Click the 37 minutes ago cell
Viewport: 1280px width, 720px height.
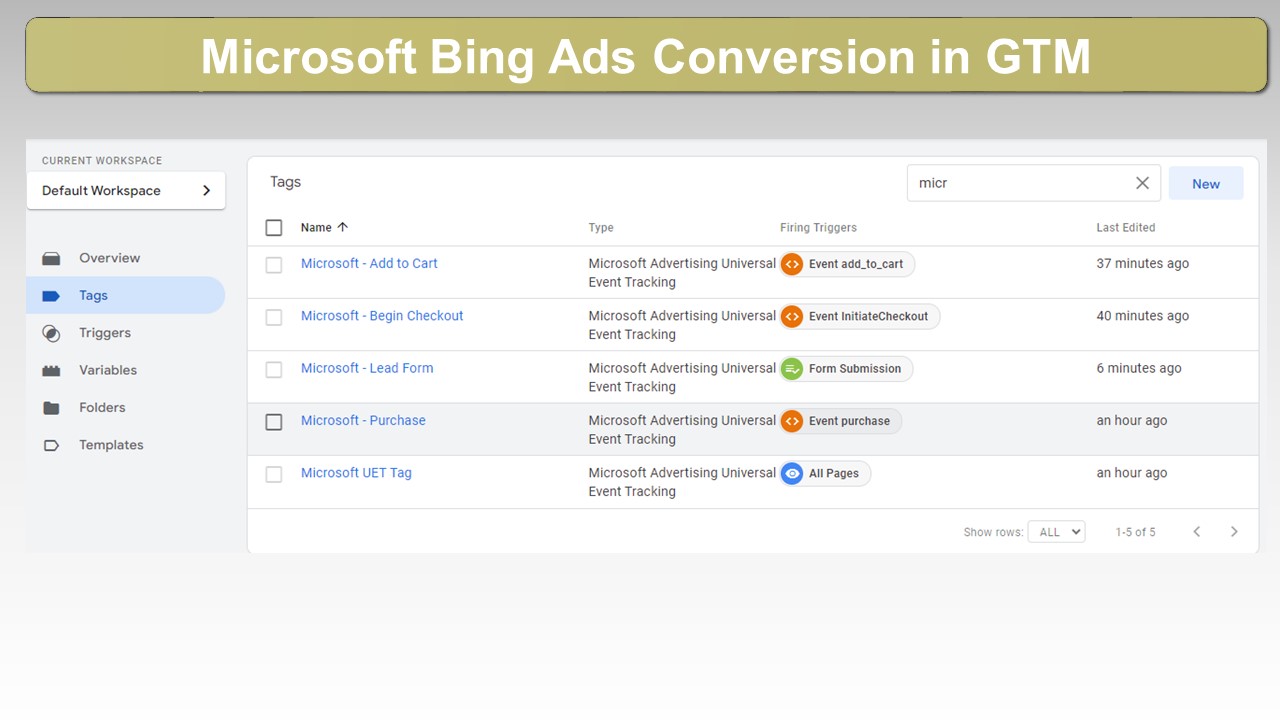point(1142,263)
